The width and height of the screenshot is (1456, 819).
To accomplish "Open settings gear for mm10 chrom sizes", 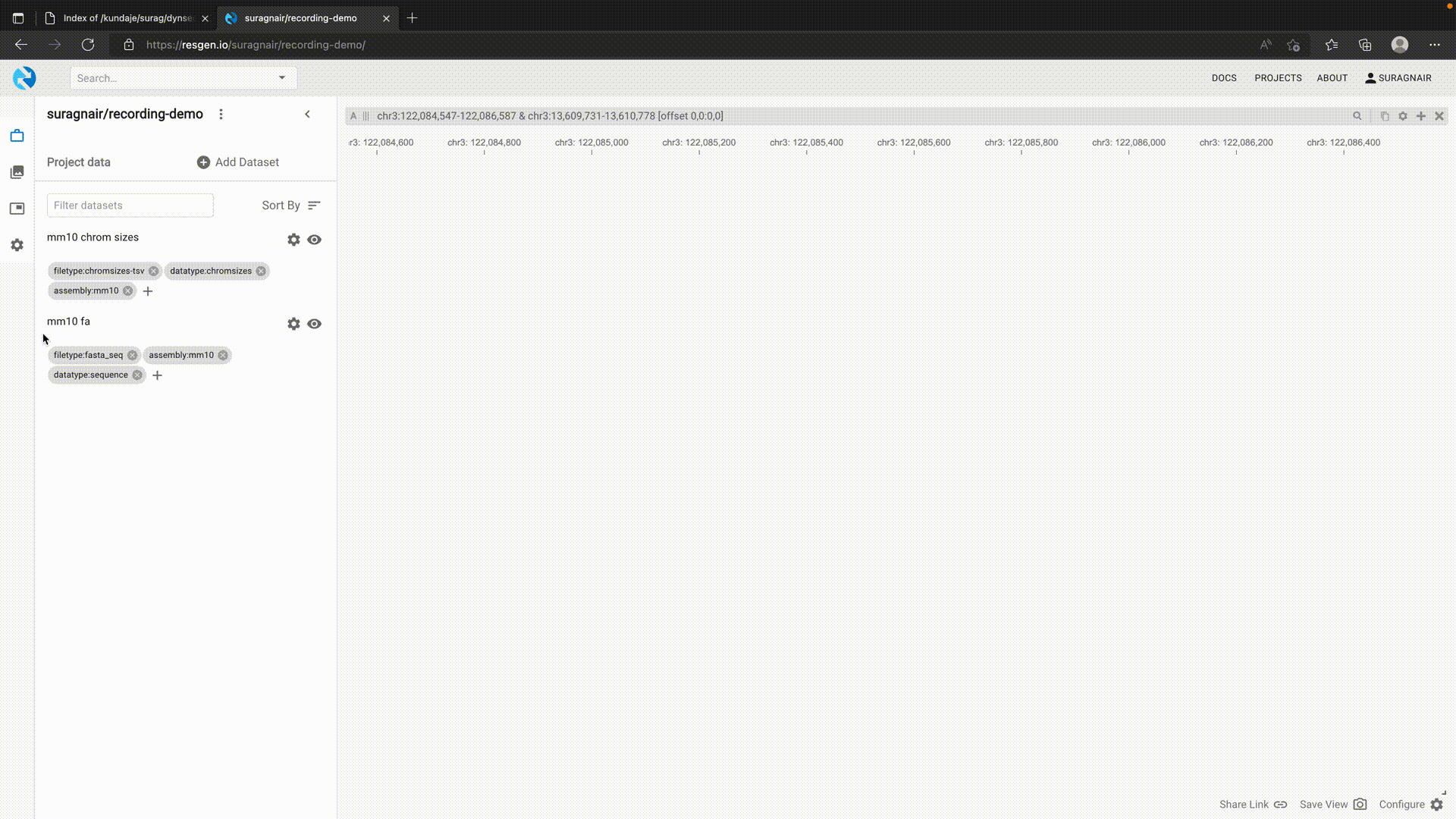I will coord(293,240).
